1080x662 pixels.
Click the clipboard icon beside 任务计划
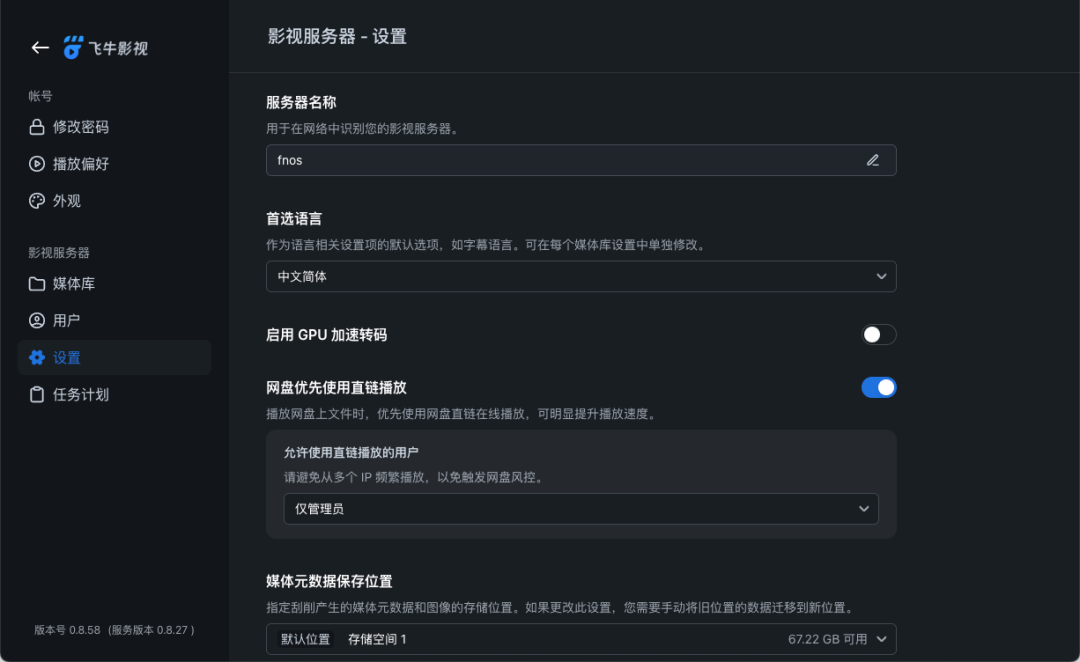tap(35, 394)
